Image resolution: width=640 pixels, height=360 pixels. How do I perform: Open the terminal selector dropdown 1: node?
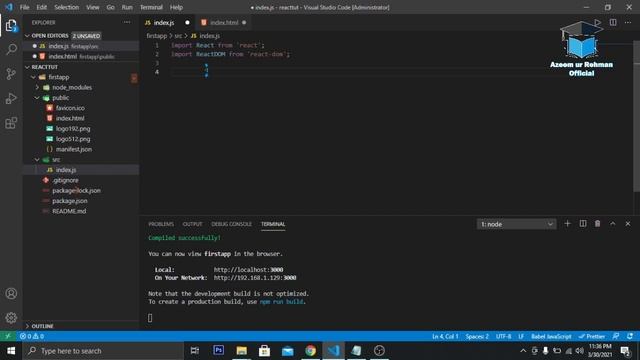tap(516, 224)
